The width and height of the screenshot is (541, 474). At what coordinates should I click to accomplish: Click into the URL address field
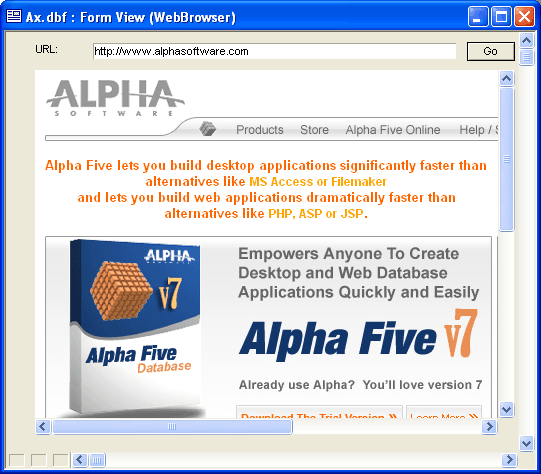274,51
